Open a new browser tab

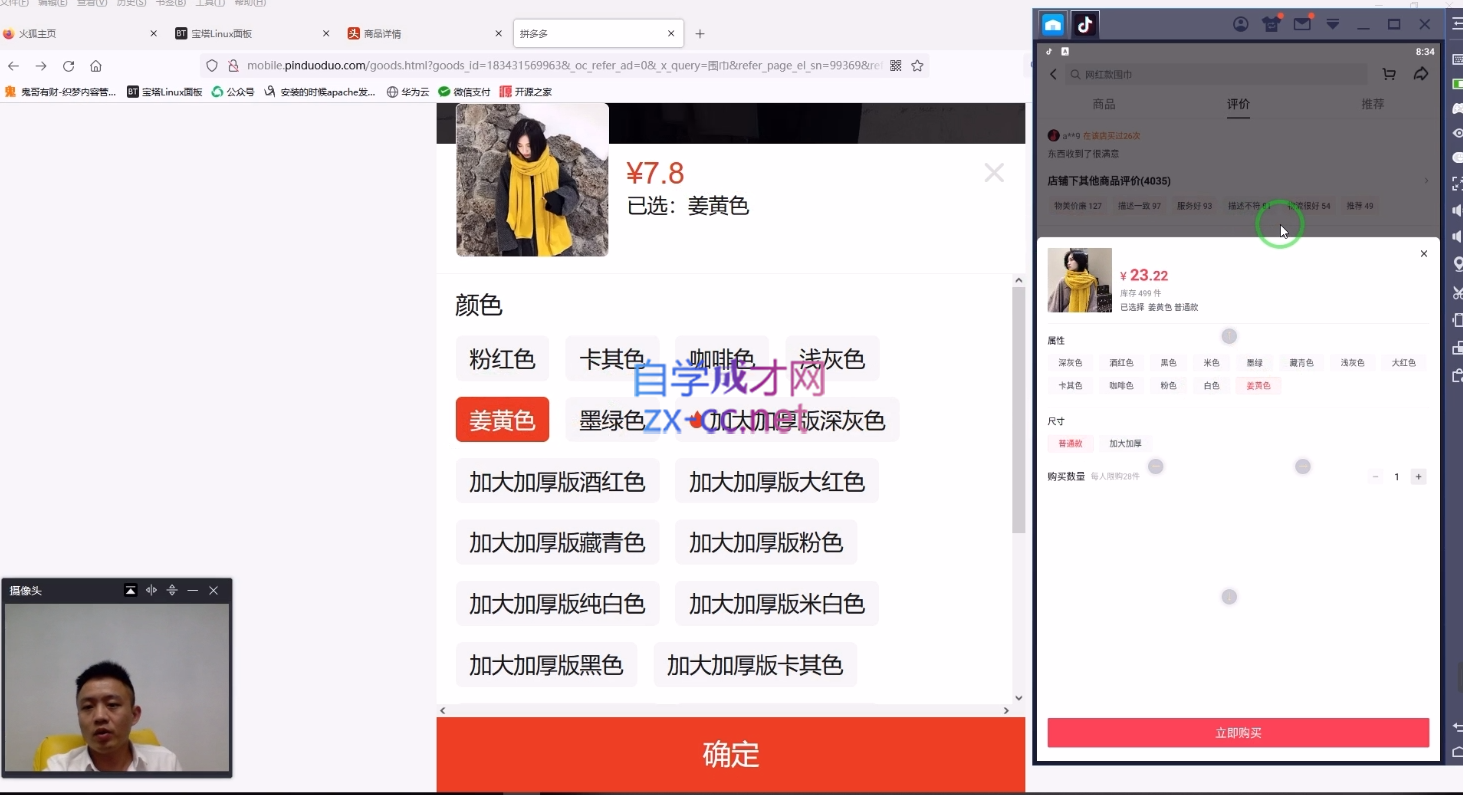click(700, 33)
